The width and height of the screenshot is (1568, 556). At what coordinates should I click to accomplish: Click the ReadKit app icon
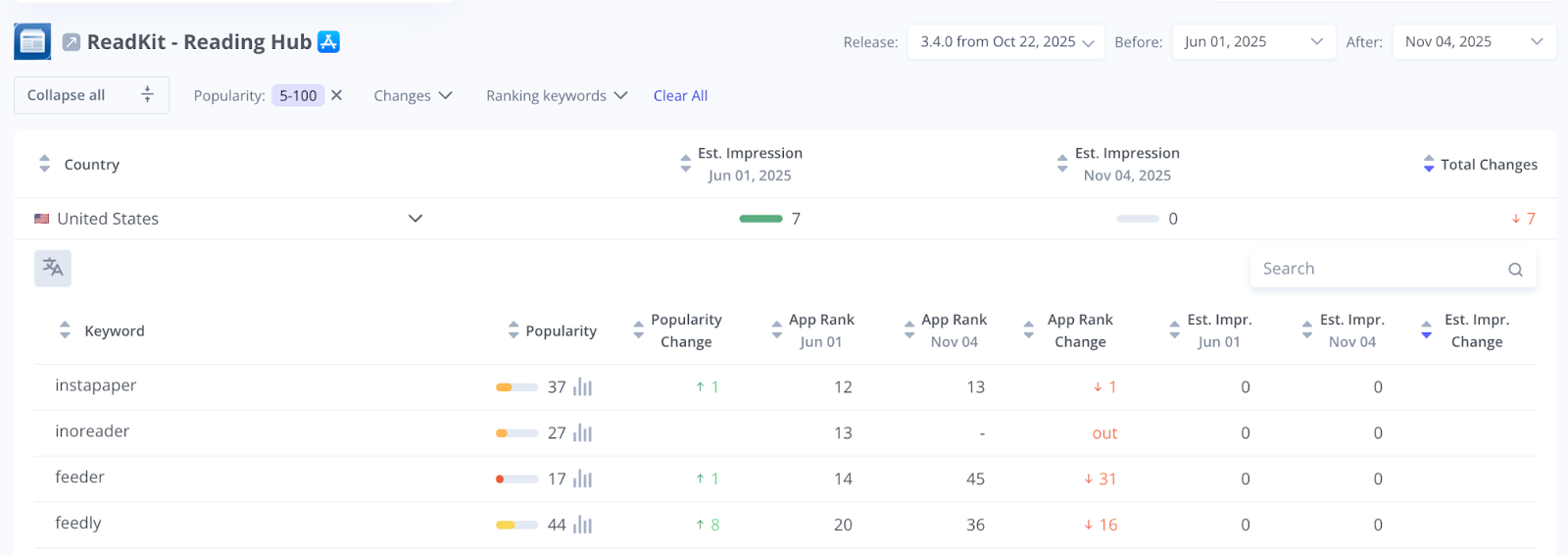coord(32,42)
